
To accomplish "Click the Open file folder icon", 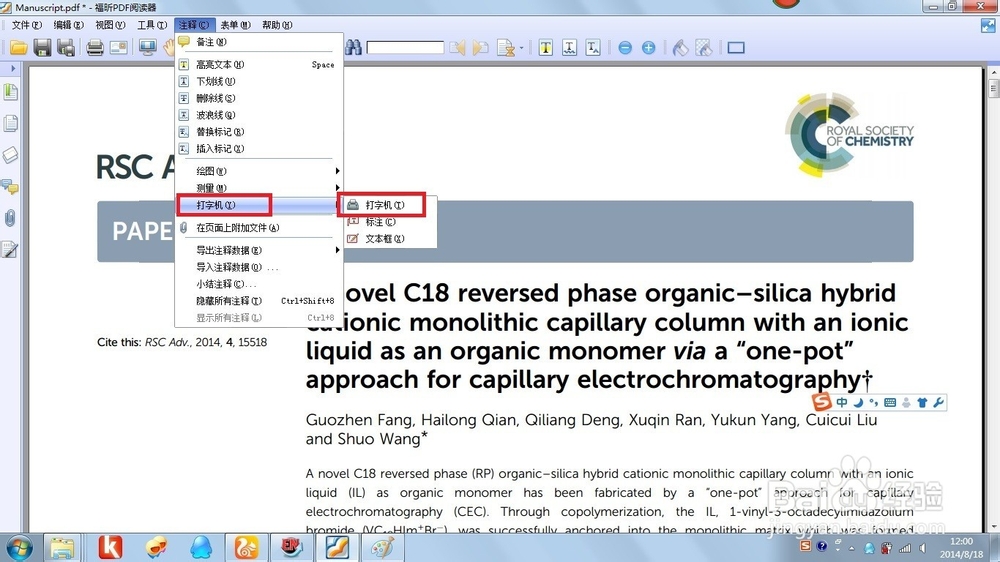I will tap(18, 48).
